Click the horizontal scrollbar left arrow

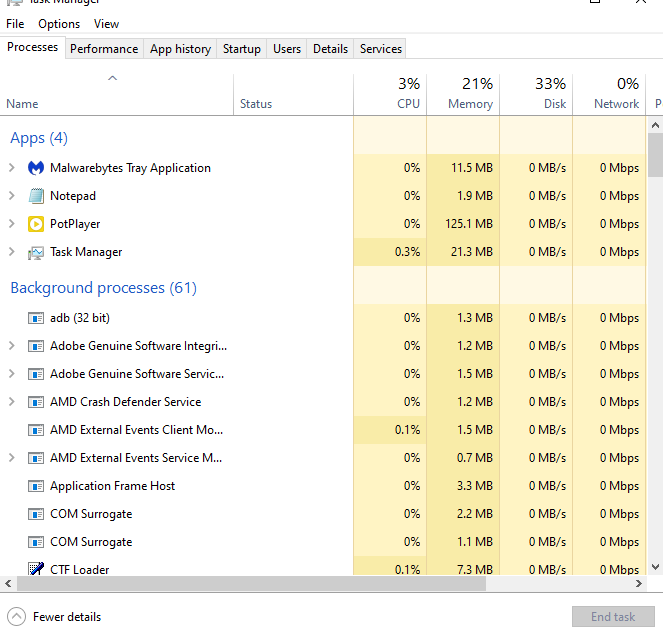pyautogui.click(x=8, y=584)
